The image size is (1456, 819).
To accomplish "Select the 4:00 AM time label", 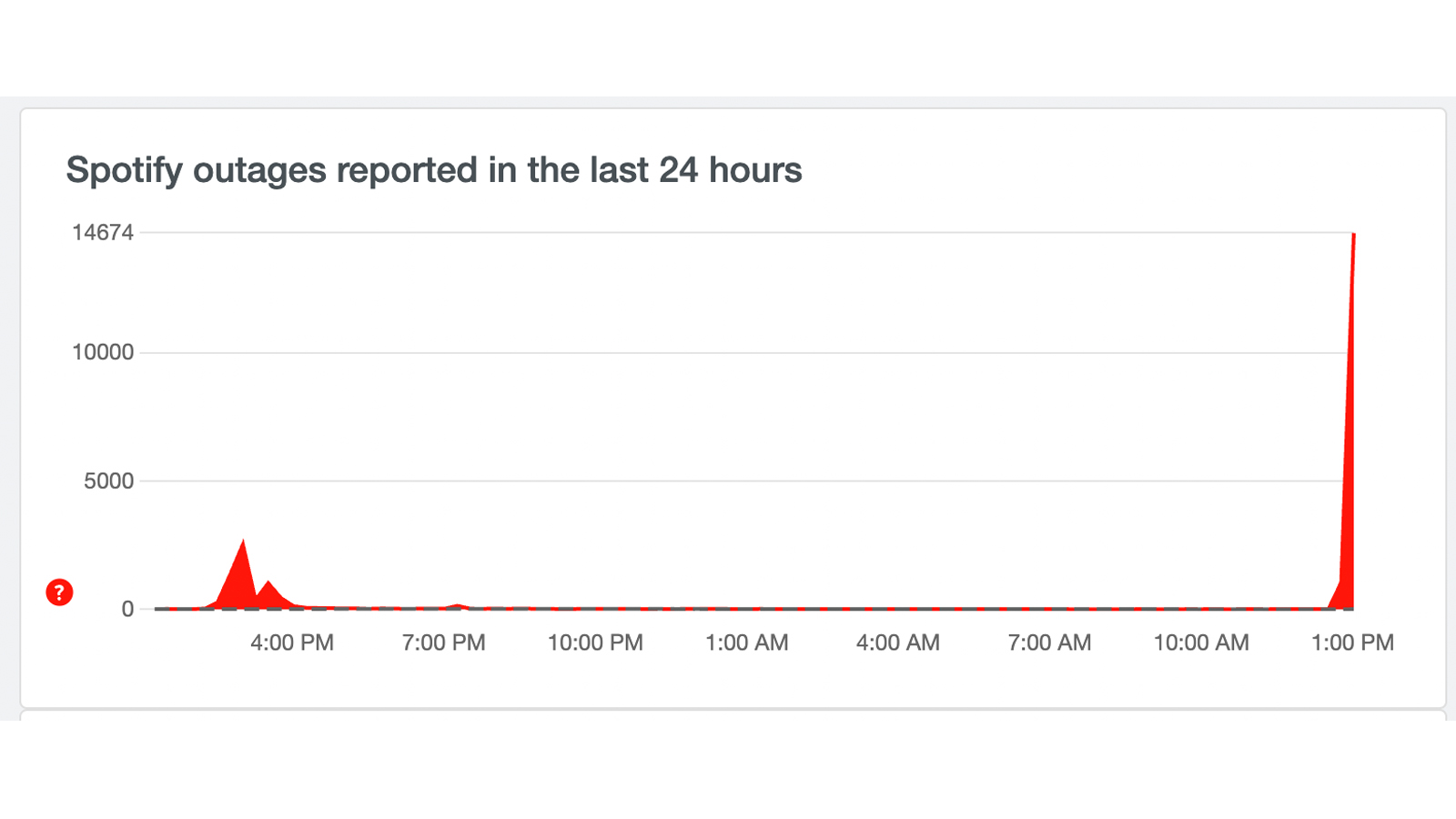I will (x=897, y=642).
